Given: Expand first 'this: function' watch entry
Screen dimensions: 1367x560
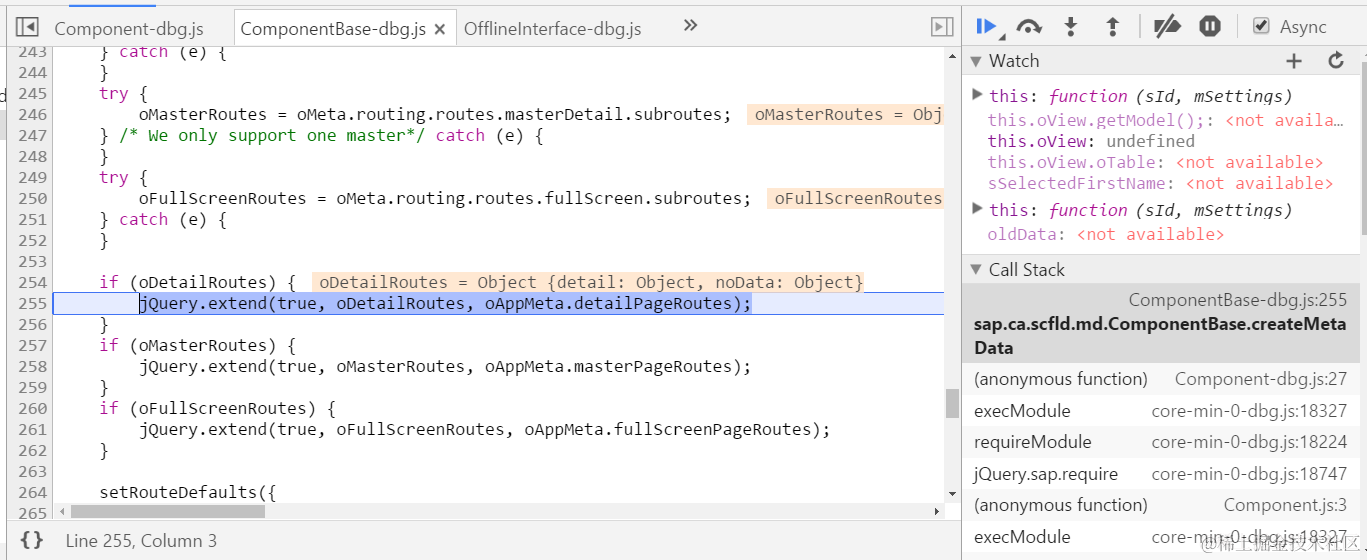Looking at the screenshot, I should [x=977, y=95].
